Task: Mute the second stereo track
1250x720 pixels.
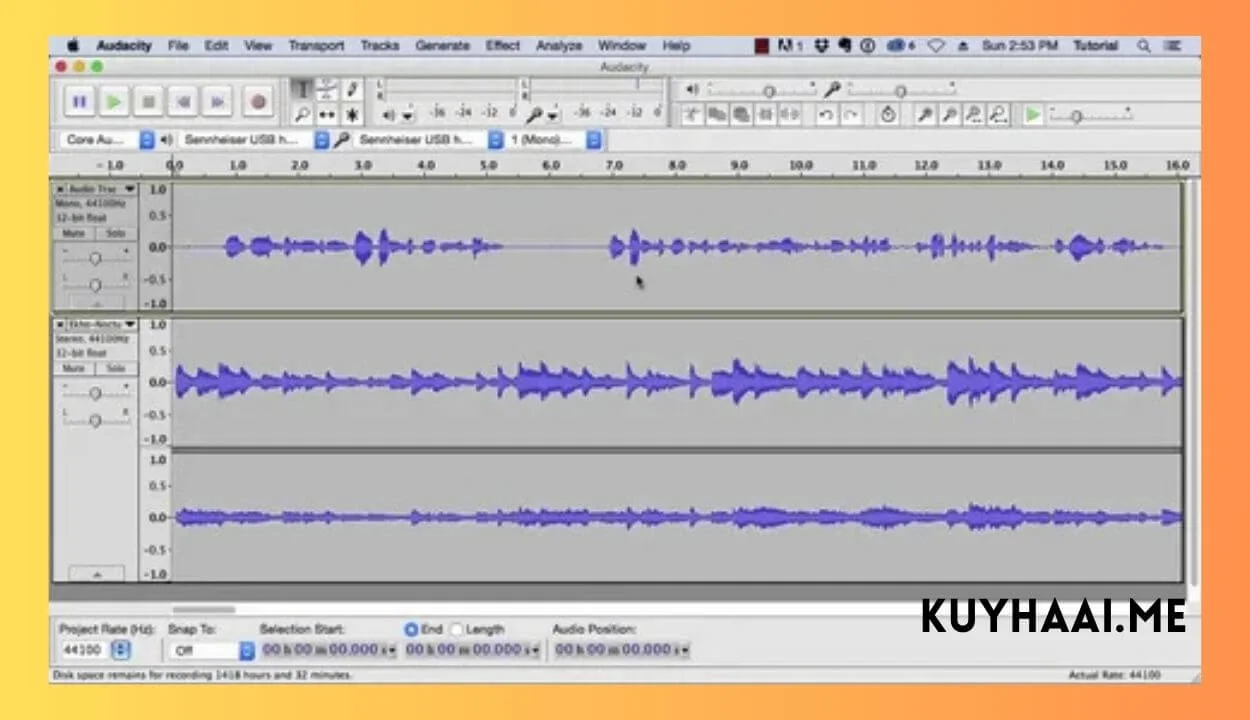Action: 74,369
